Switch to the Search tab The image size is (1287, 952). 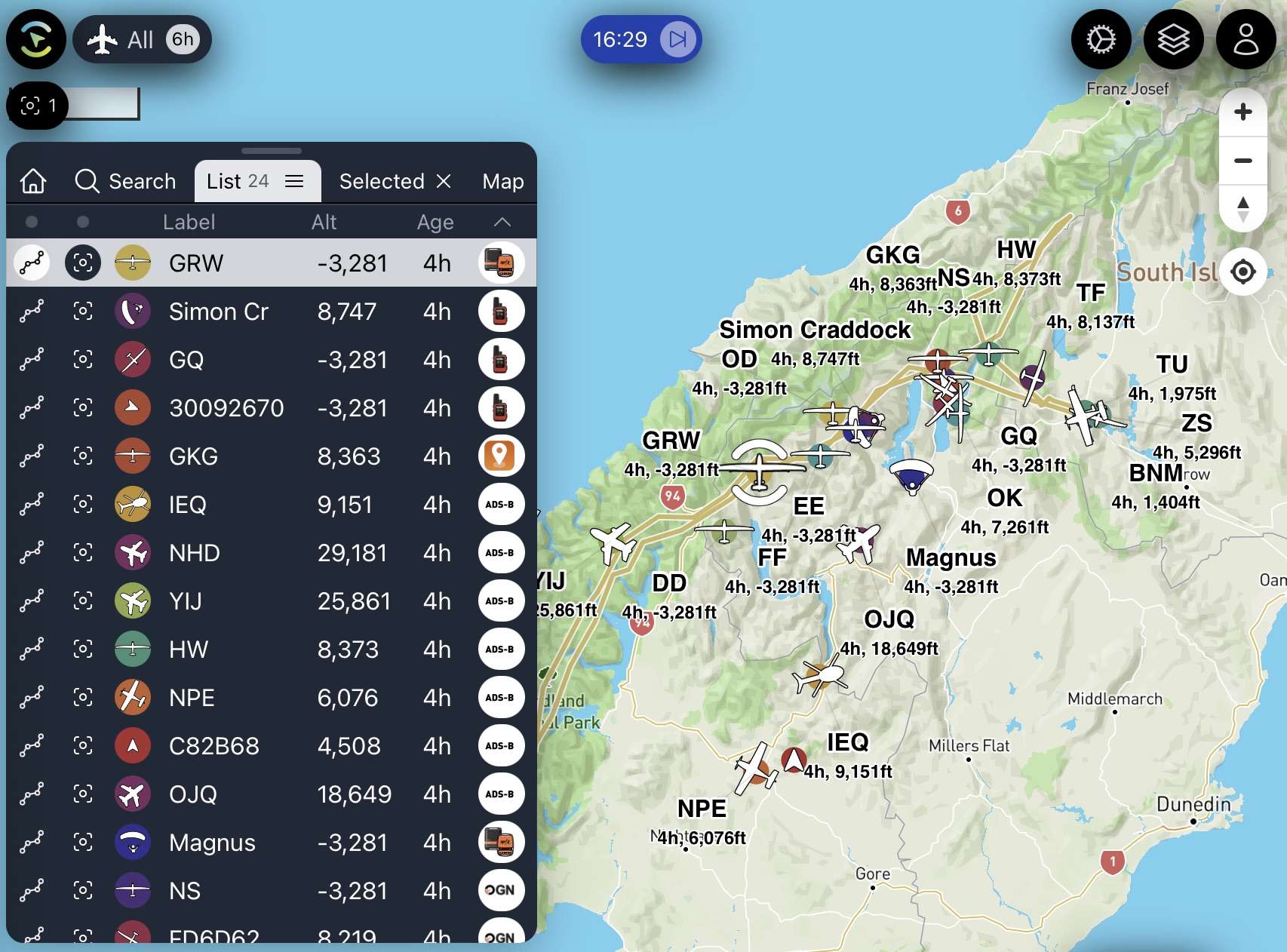(126, 181)
